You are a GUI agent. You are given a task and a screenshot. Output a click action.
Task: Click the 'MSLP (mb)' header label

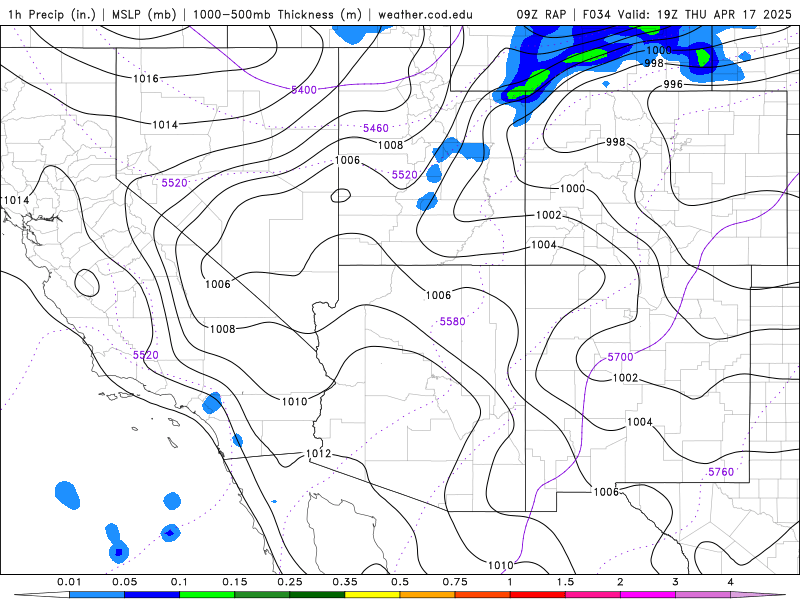tap(144, 14)
